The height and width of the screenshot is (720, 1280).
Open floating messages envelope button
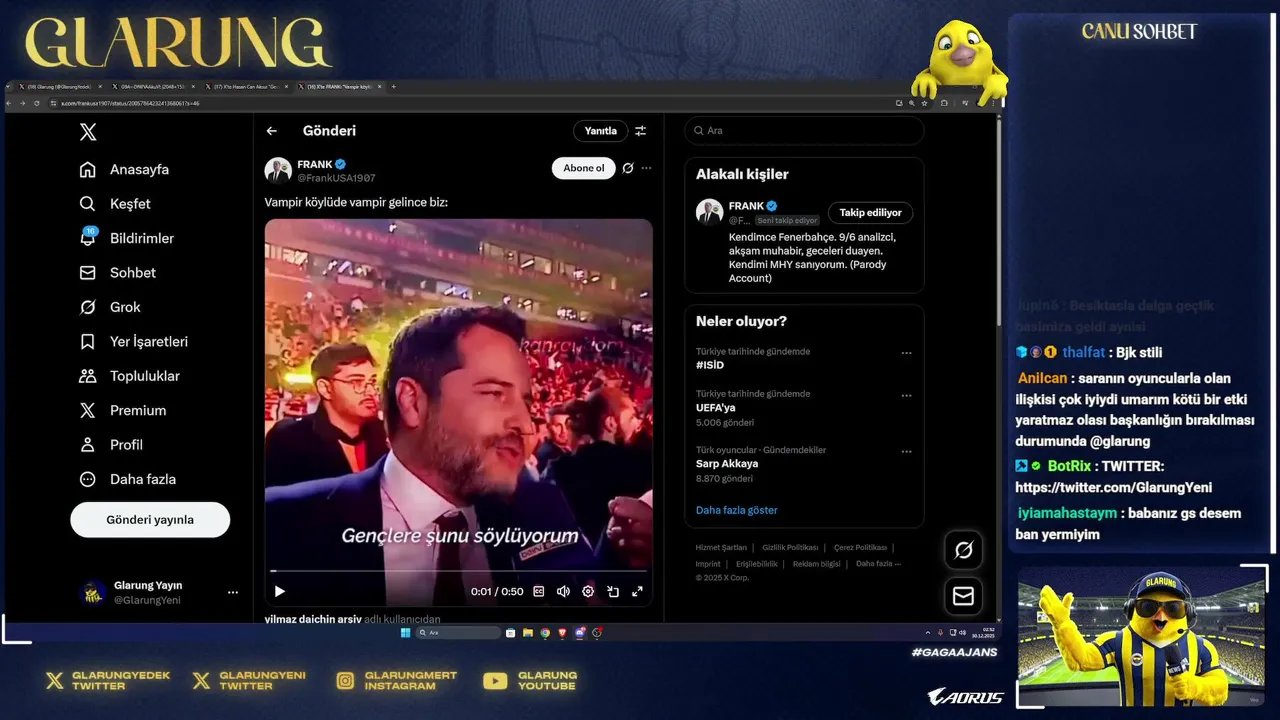tap(963, 596)
